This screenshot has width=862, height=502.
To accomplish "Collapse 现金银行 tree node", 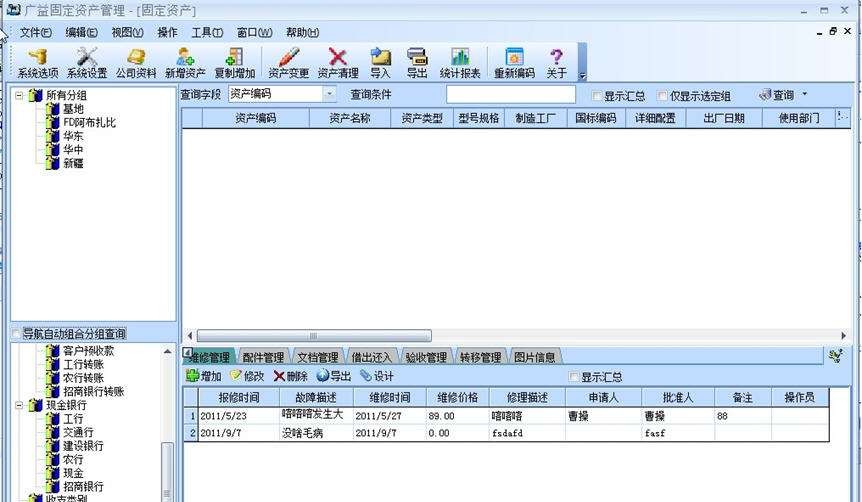I will coord(19,405).
